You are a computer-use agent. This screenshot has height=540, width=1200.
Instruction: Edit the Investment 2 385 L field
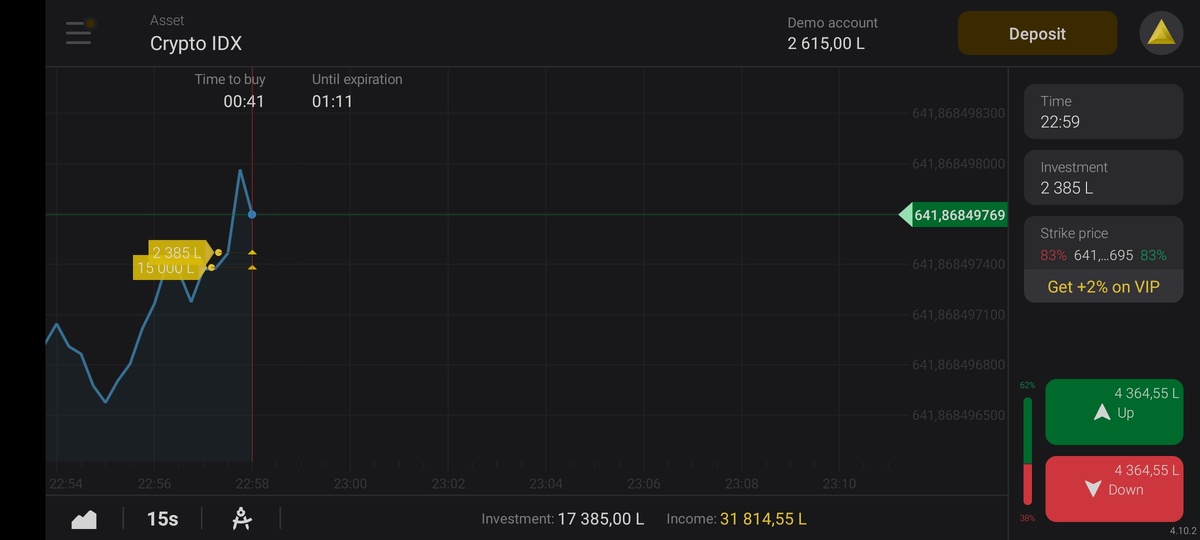click(x=1103, y=177)
